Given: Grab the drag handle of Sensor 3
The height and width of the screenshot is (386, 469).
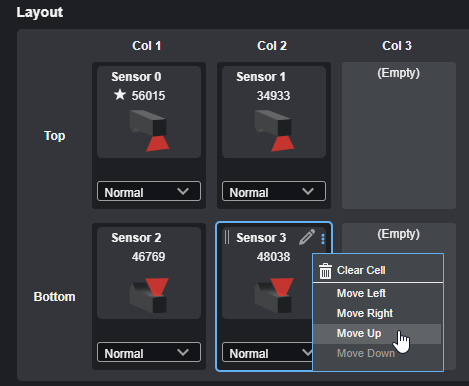Looking at the screenshot, I should point(227,237).
